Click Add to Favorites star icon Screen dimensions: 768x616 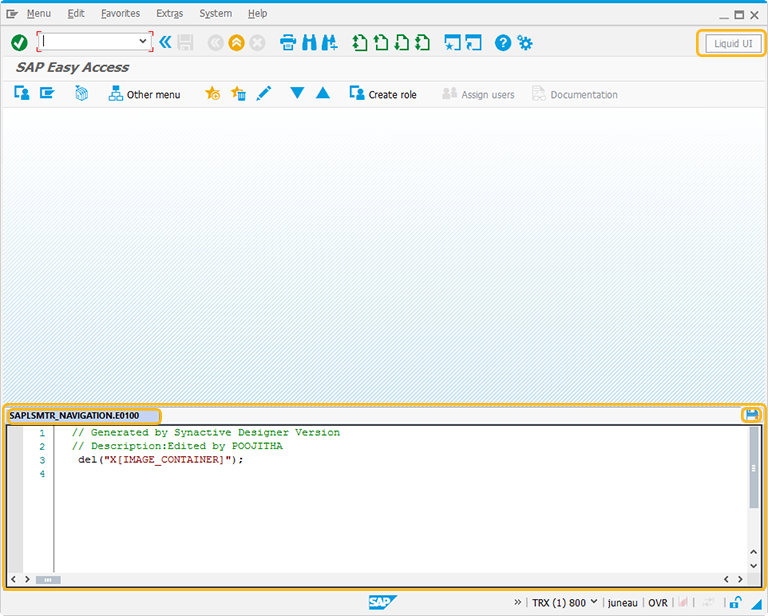click(213, 93)
